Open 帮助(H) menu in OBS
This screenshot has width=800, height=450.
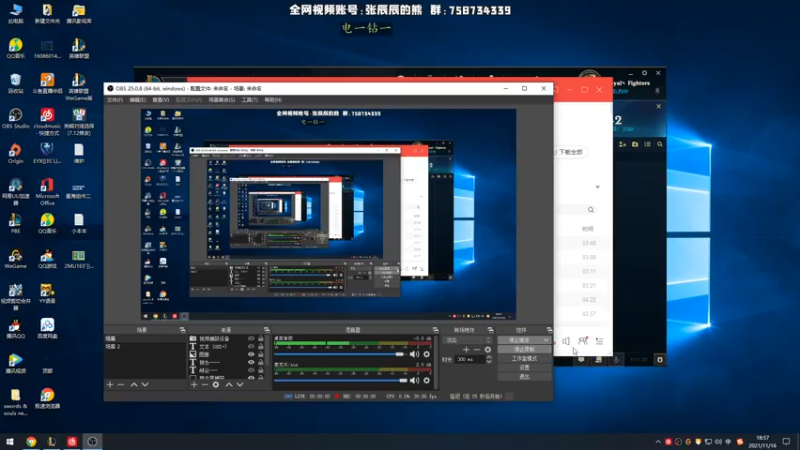click(x=273, y=100)
